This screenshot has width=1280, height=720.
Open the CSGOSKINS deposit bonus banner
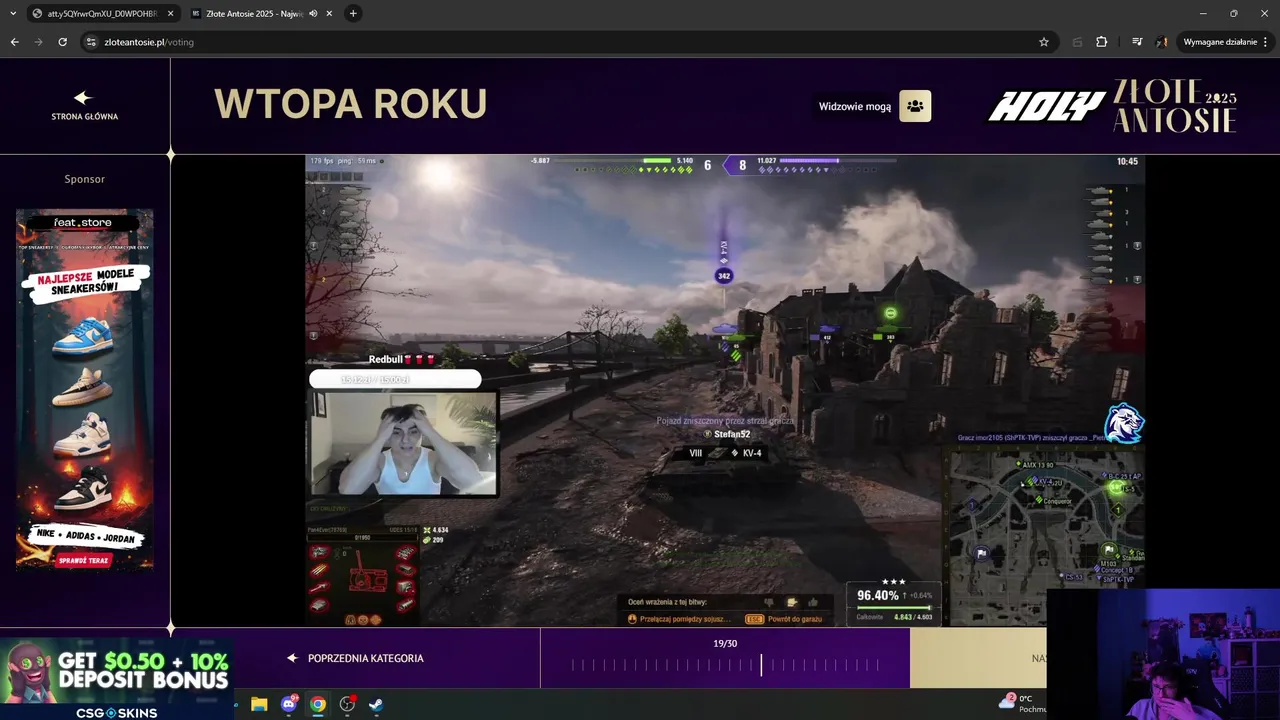click(117, 679)
